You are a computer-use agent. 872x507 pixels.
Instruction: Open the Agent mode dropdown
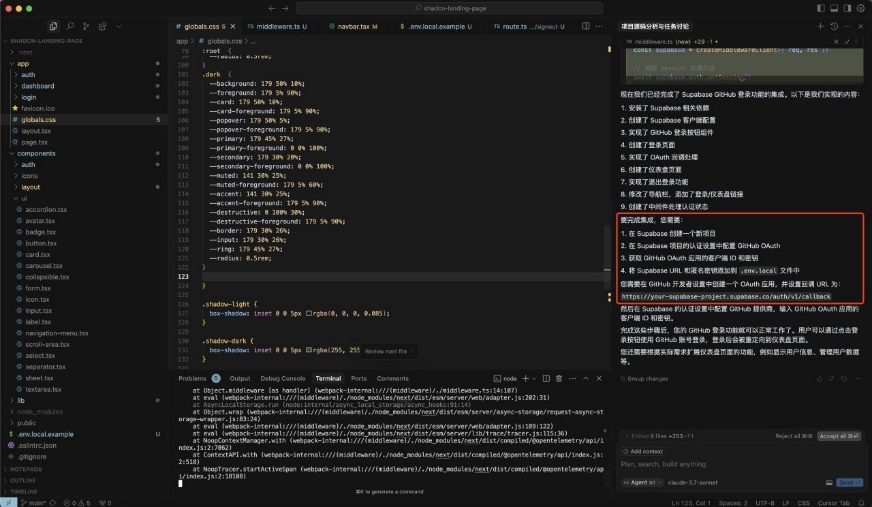pos(638,482)
